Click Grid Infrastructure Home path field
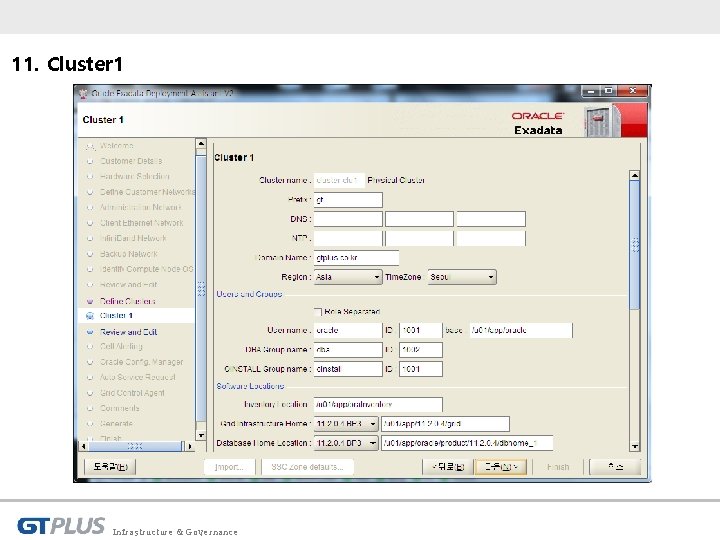 coord(445,424)
